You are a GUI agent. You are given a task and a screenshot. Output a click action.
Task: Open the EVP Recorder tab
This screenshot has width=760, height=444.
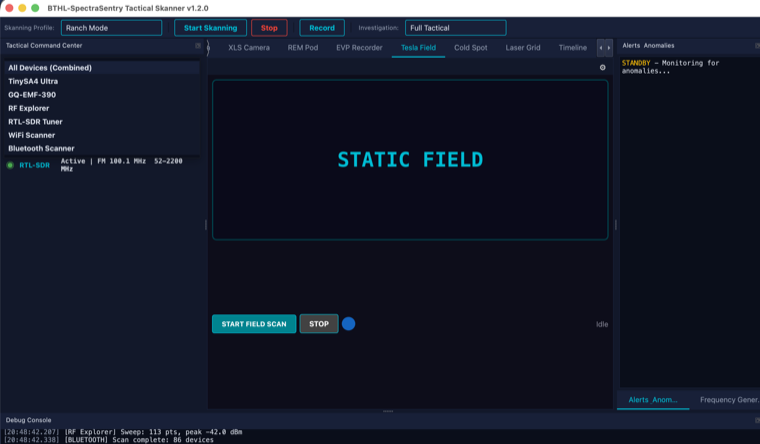coord(359,48)
